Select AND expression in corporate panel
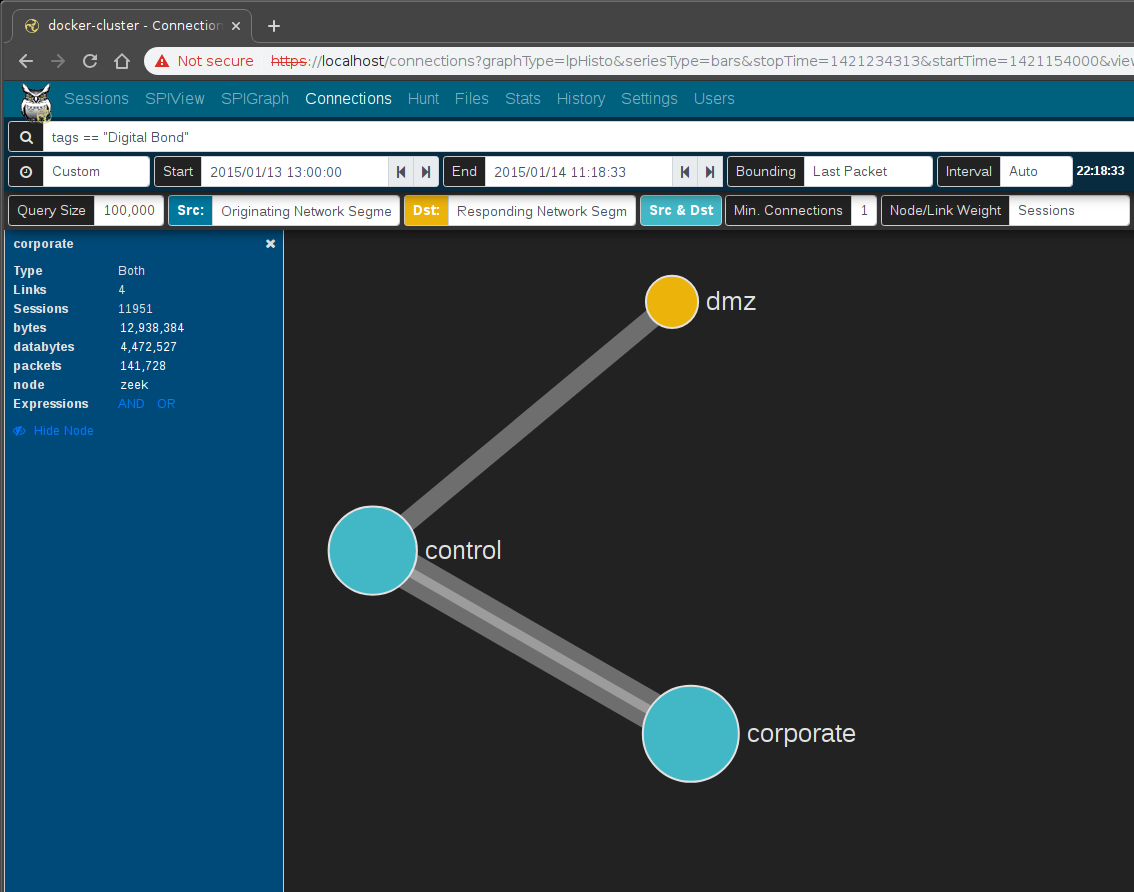Image resolution: width=1134 pixels, height=892 pixels. pos(130,403)
